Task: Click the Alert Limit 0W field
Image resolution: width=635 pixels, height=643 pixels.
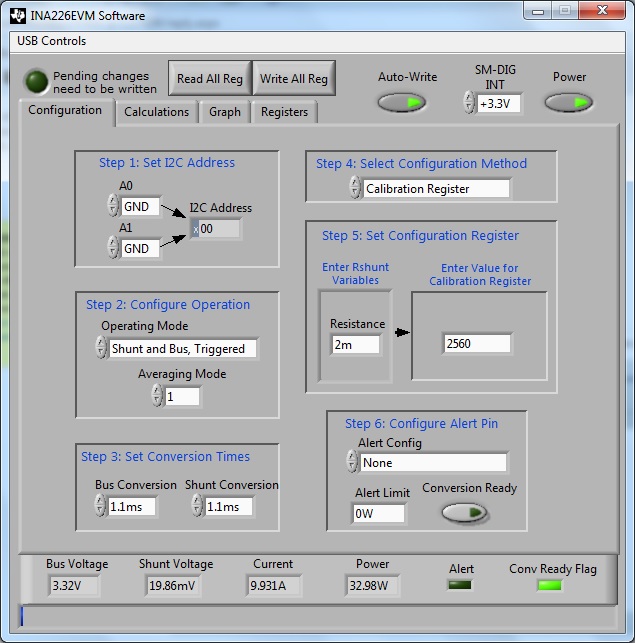Action: 379,513
